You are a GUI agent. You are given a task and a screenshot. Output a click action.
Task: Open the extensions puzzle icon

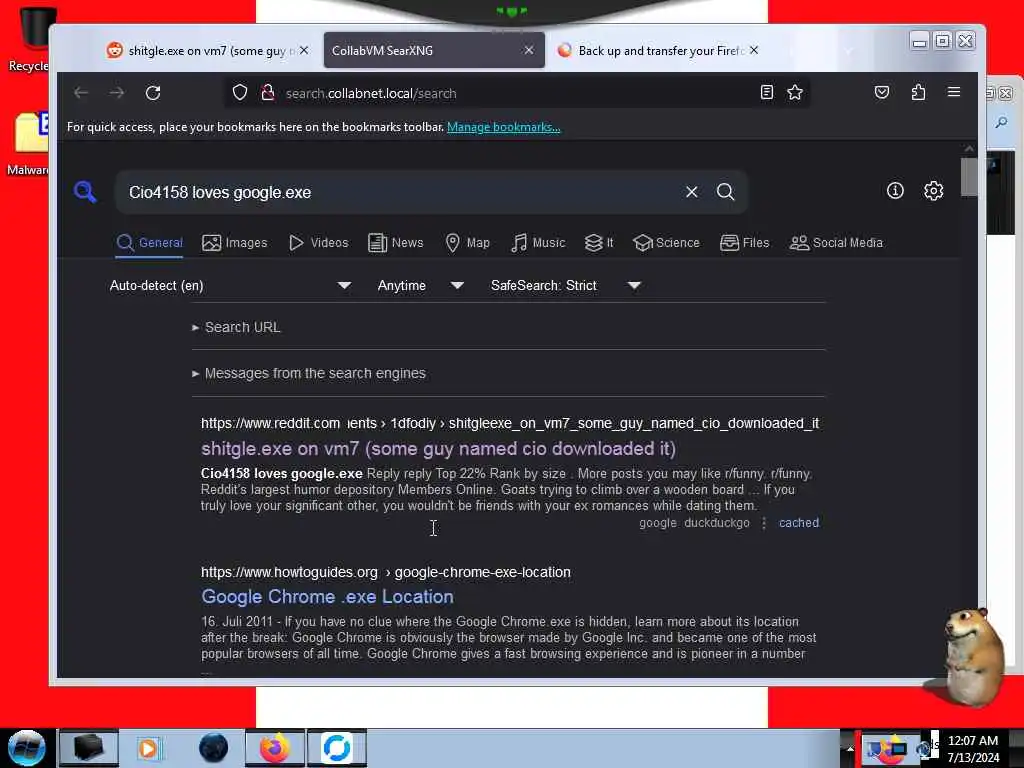918,92
